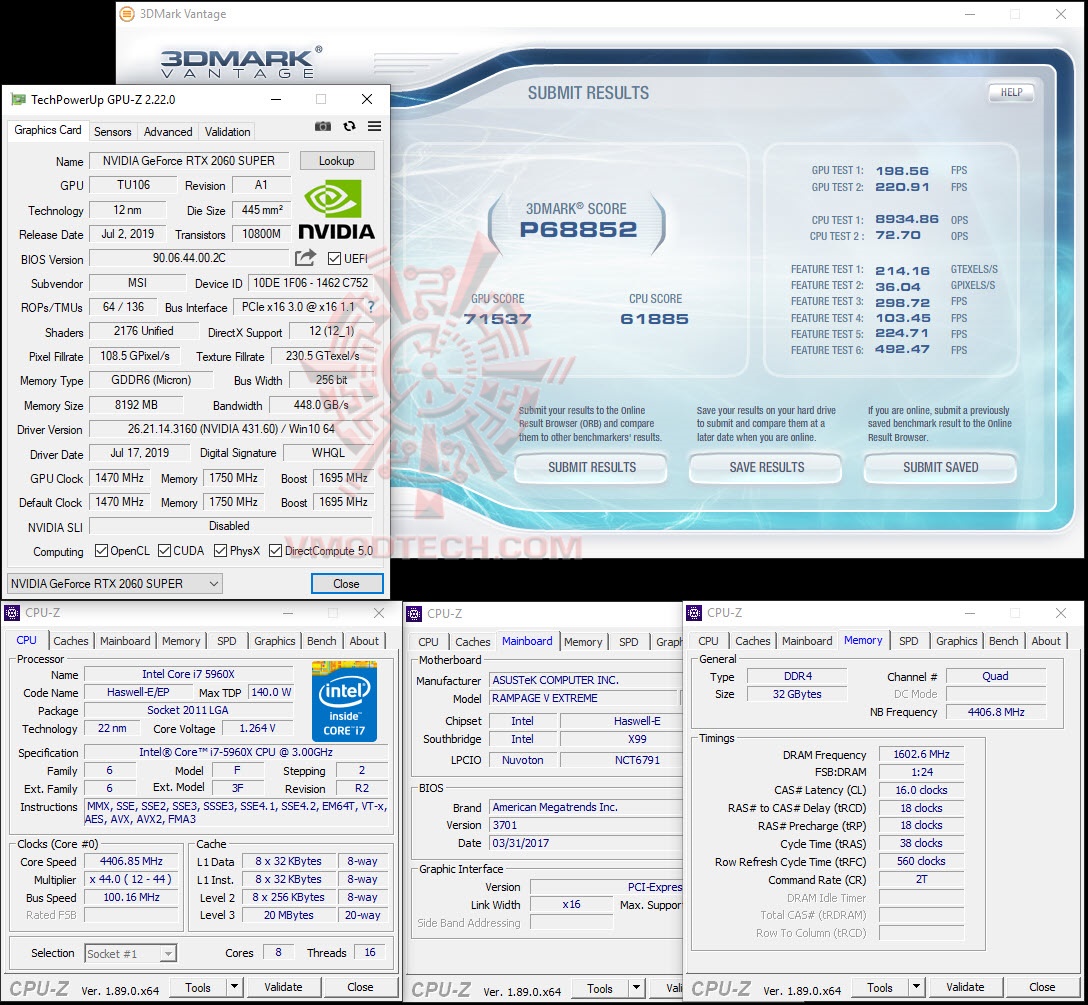Image resolution: width=1088 pixels, height=1005 pixels.
Task: Open the Validation tab in GPU-Z
Action: [228, 131]
